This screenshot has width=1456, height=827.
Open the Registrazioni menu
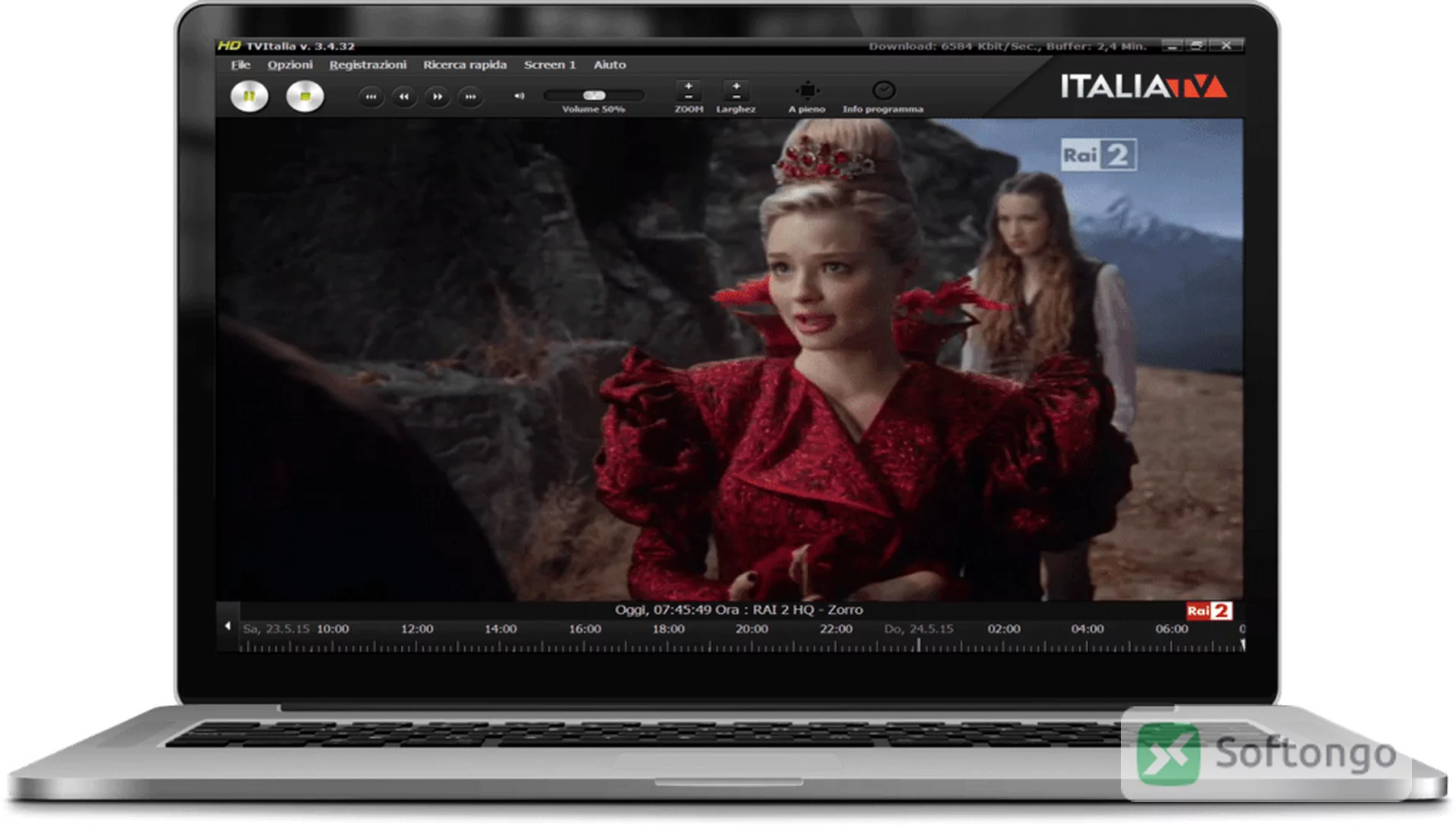coord(368,64)
